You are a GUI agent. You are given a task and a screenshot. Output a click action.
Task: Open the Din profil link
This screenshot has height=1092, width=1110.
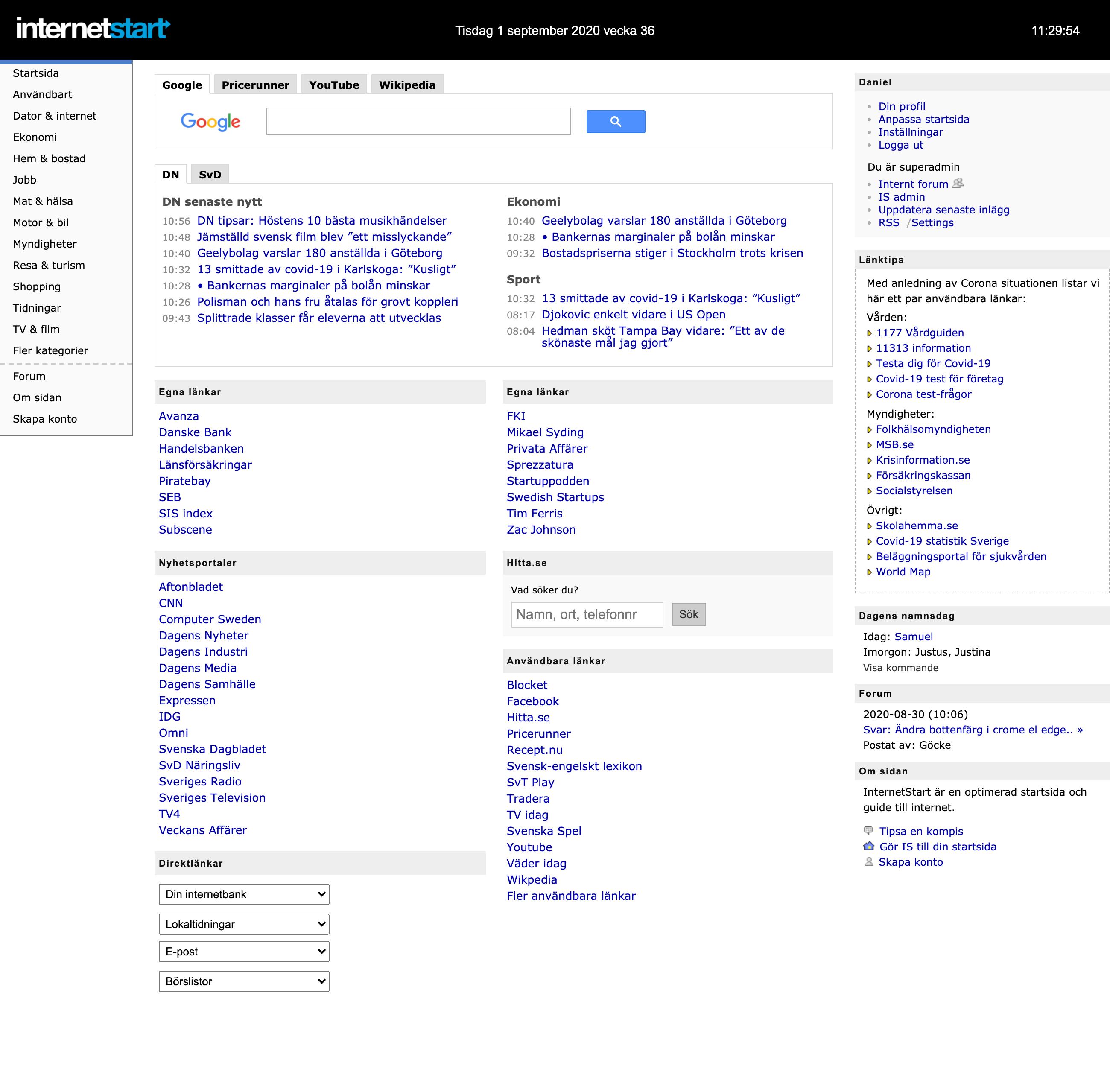902,107
